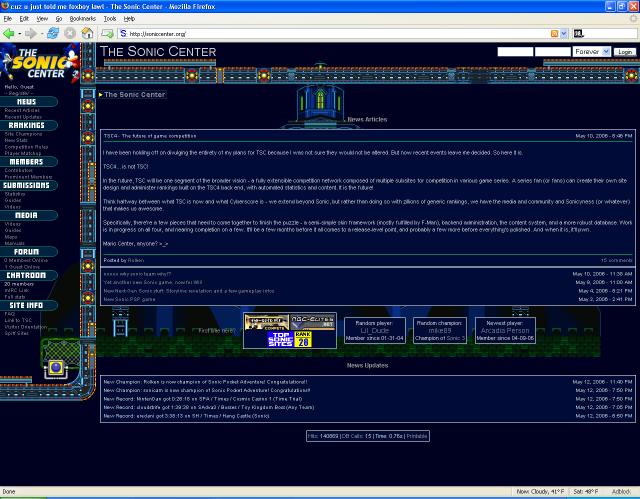Click the search engine icon in the search box
Viewport: 640px width, 499px height.
[578, 34]
